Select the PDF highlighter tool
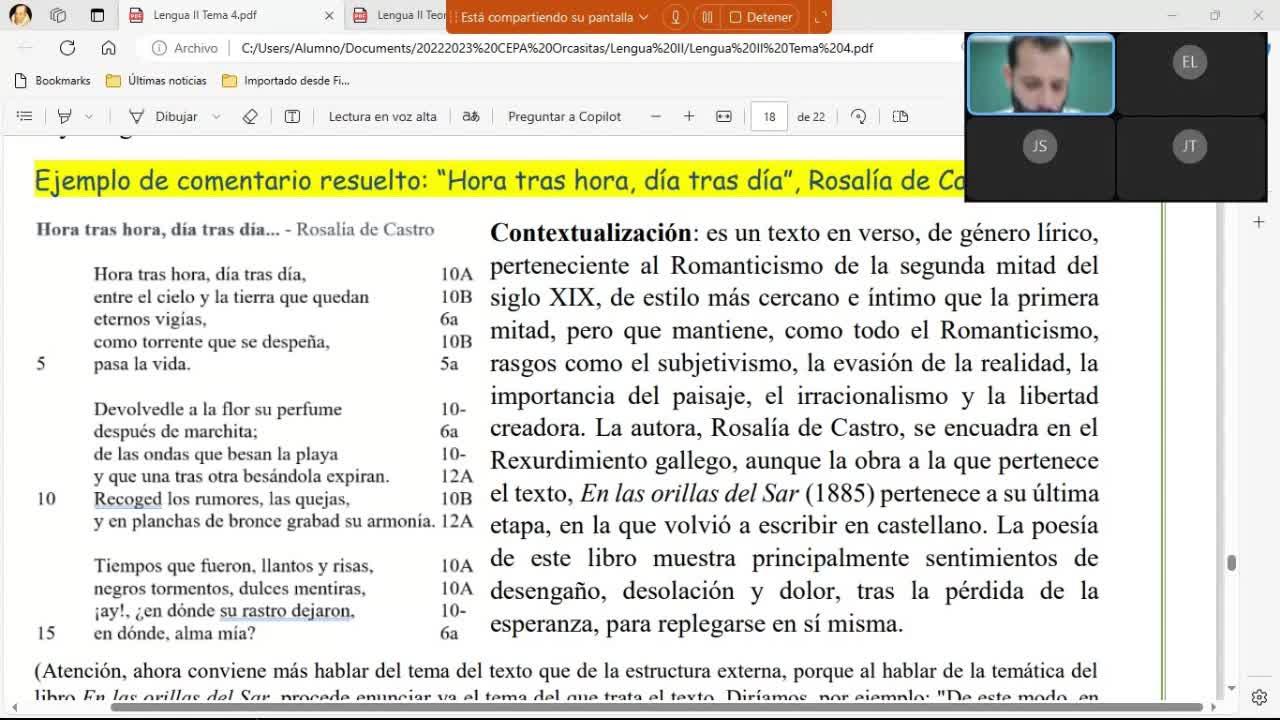The width and height of the screenshot is (1280, 720). (66, 116)
